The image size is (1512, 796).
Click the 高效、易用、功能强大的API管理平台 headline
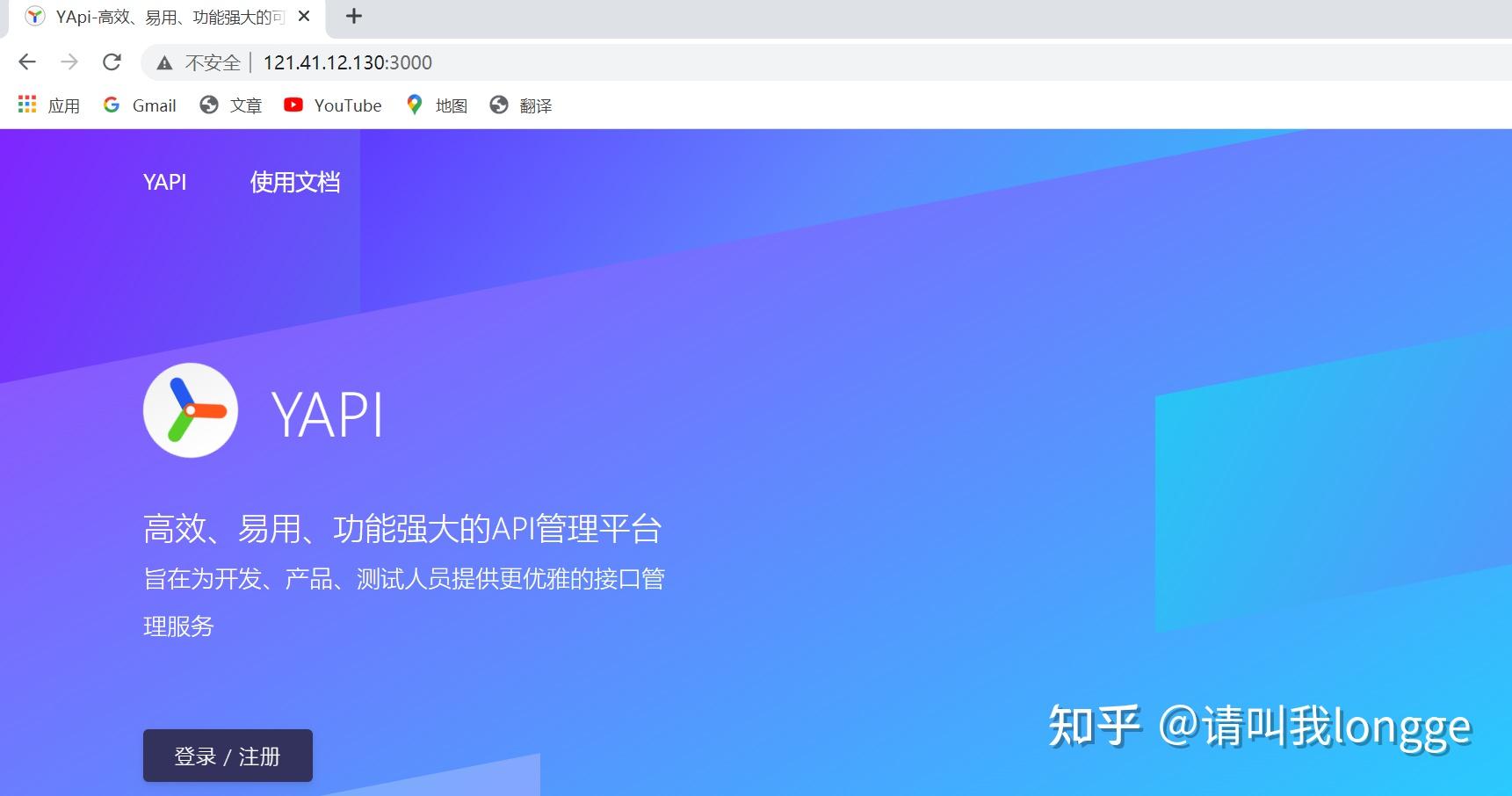pyautogui.click(x=402, y=529)
